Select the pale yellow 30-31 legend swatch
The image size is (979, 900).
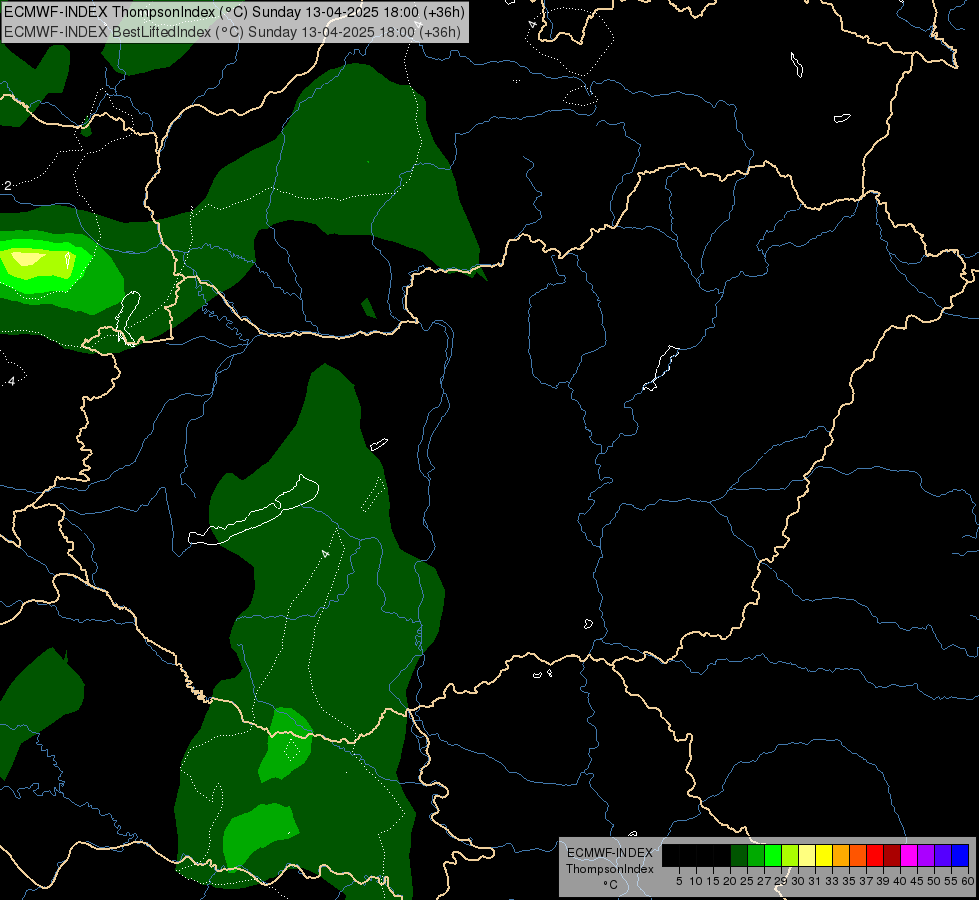pyautogui.click(x=807, y=855)
